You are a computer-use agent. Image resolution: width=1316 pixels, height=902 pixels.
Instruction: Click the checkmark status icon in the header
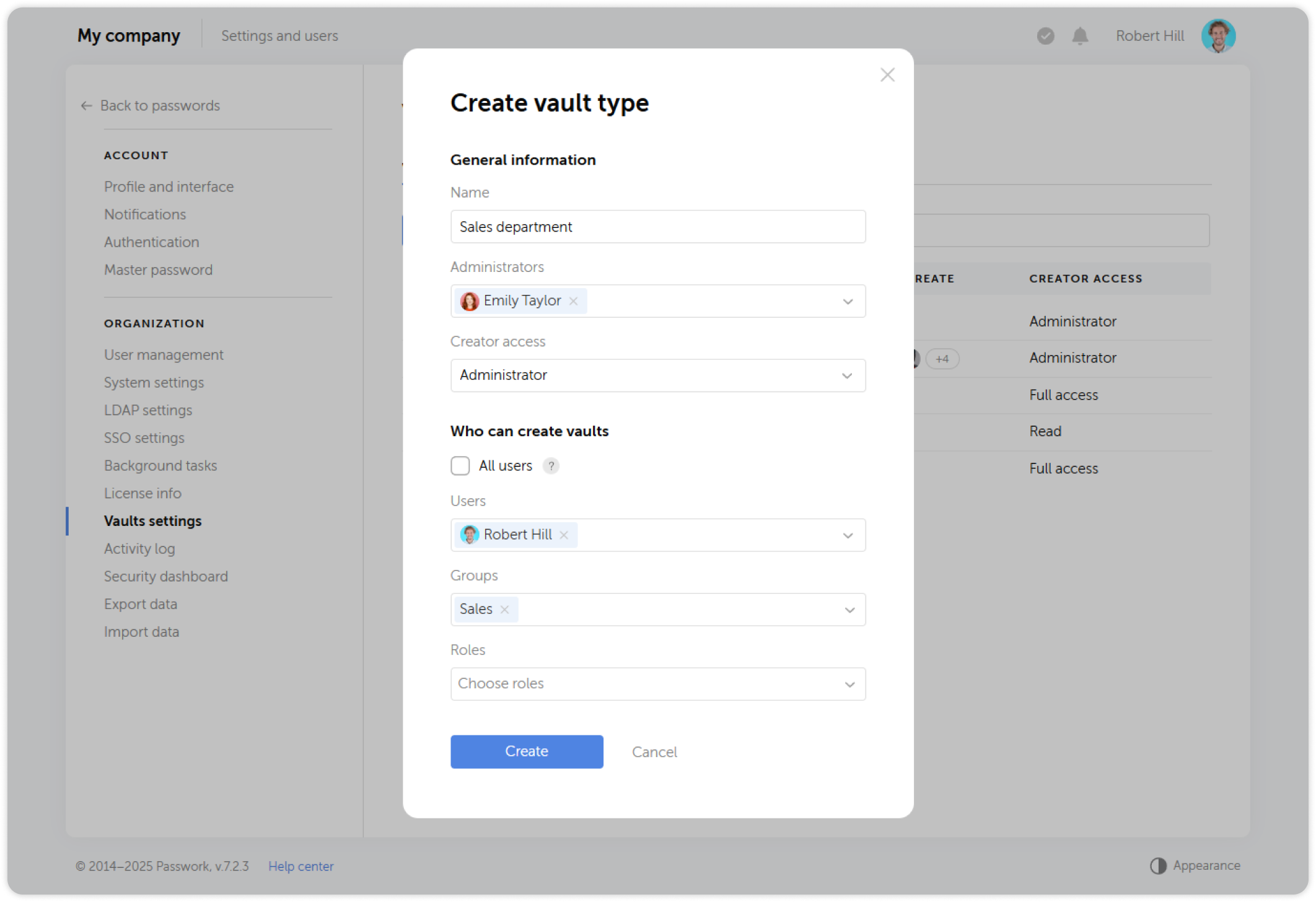[1045, 37]
